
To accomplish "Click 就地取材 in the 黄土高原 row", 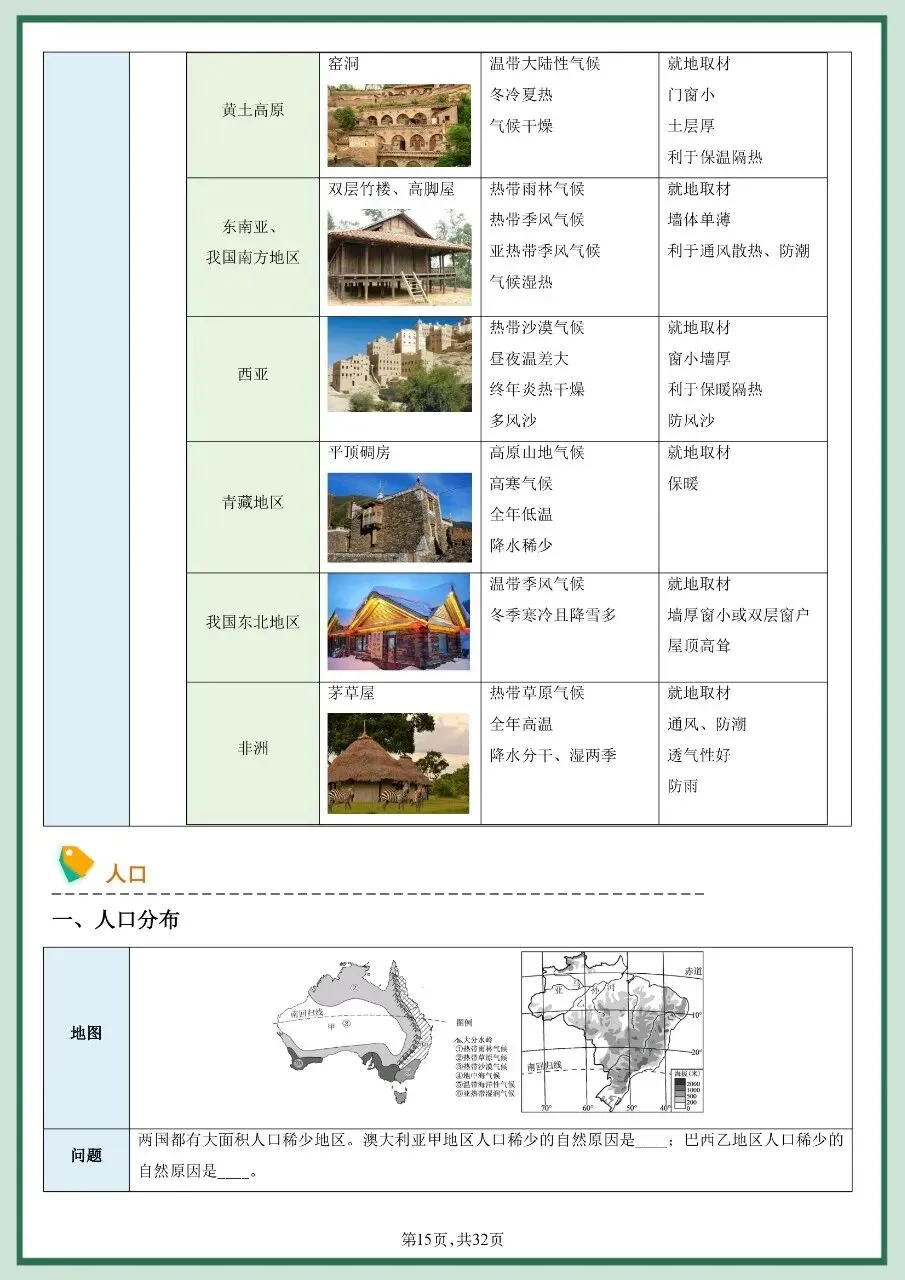I will [699, 64].
